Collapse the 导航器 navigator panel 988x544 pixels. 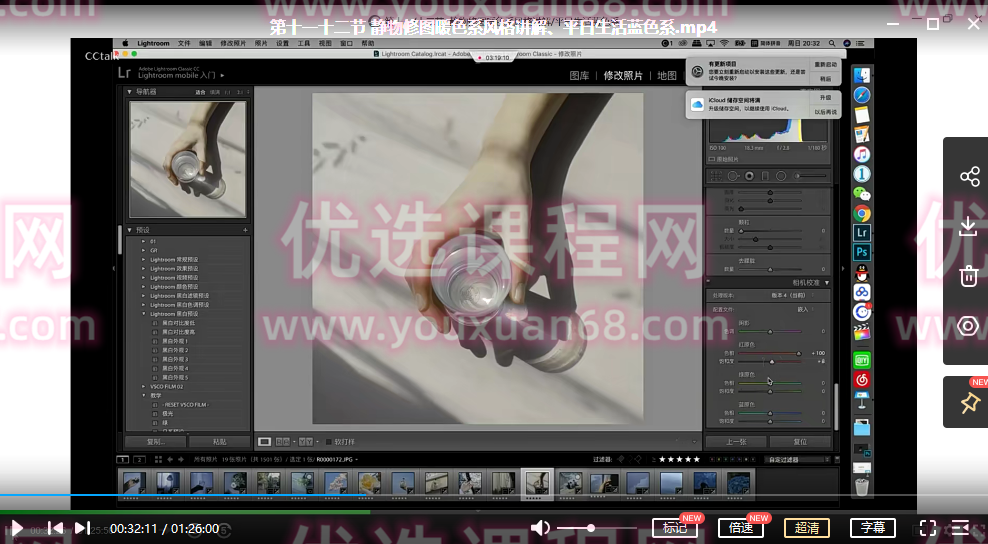tap(130, 92)
